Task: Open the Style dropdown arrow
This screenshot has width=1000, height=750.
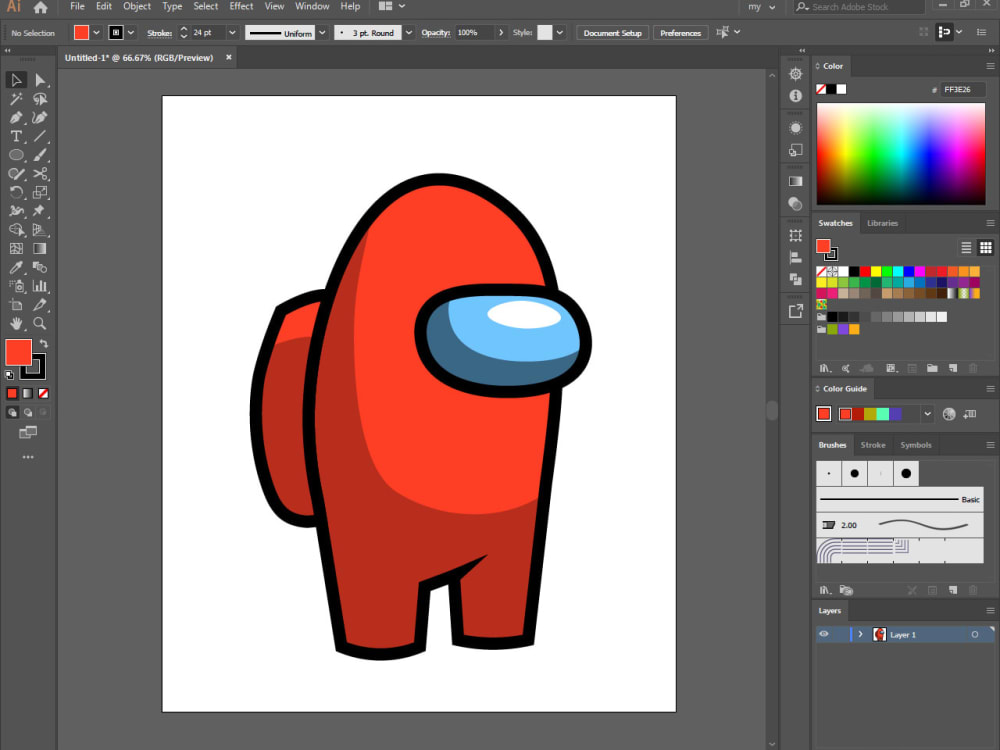Action: tap(560, 33)
